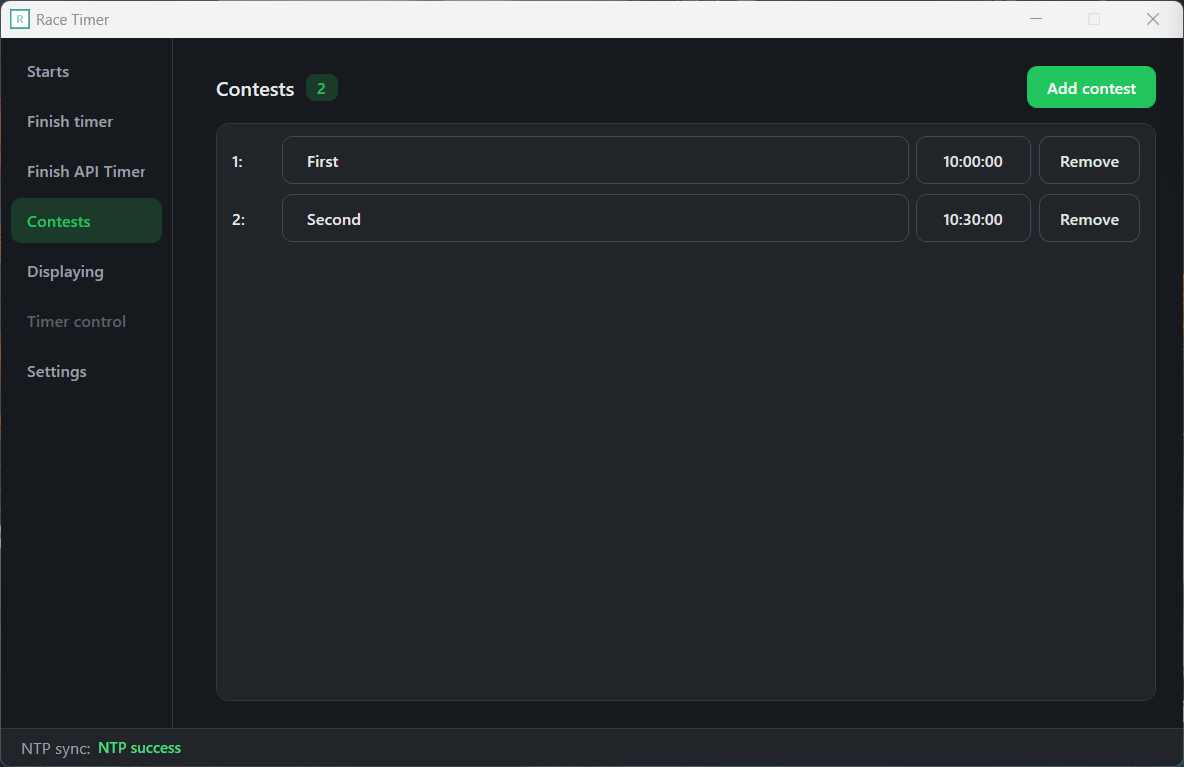Minimize the Race Timer window
This screenshot has width=1184, height=767.
(x=1036, y=19)
